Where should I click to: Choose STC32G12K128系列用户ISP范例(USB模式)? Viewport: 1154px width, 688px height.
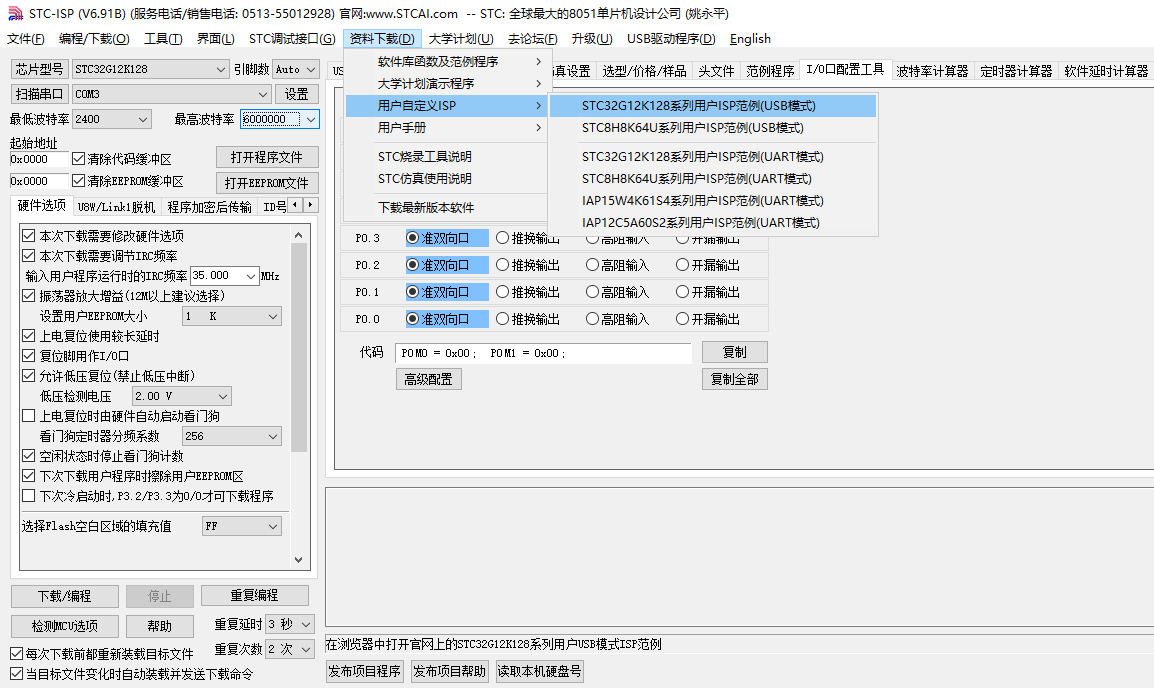712,106
